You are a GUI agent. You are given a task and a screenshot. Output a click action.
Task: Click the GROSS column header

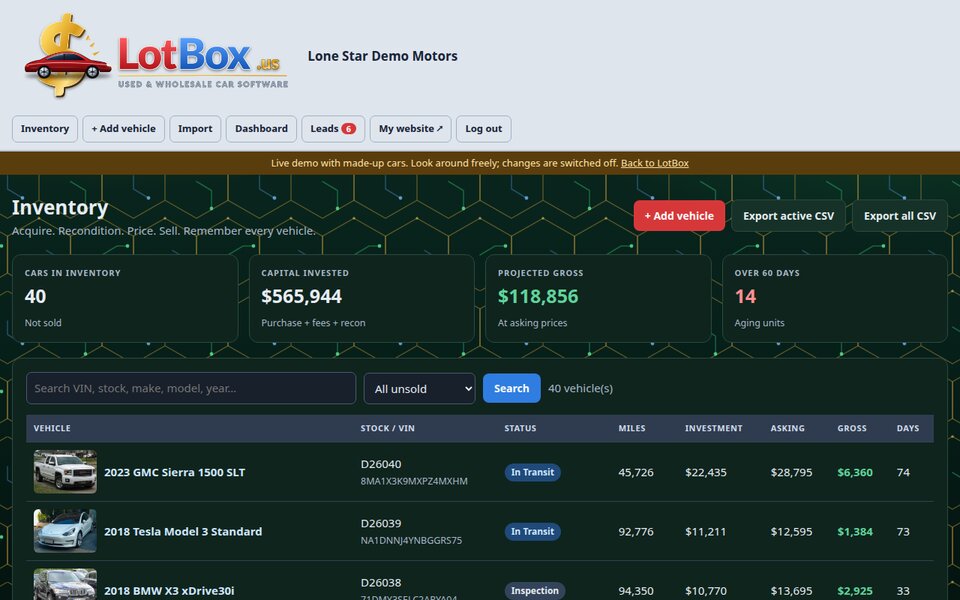(852, 428)
